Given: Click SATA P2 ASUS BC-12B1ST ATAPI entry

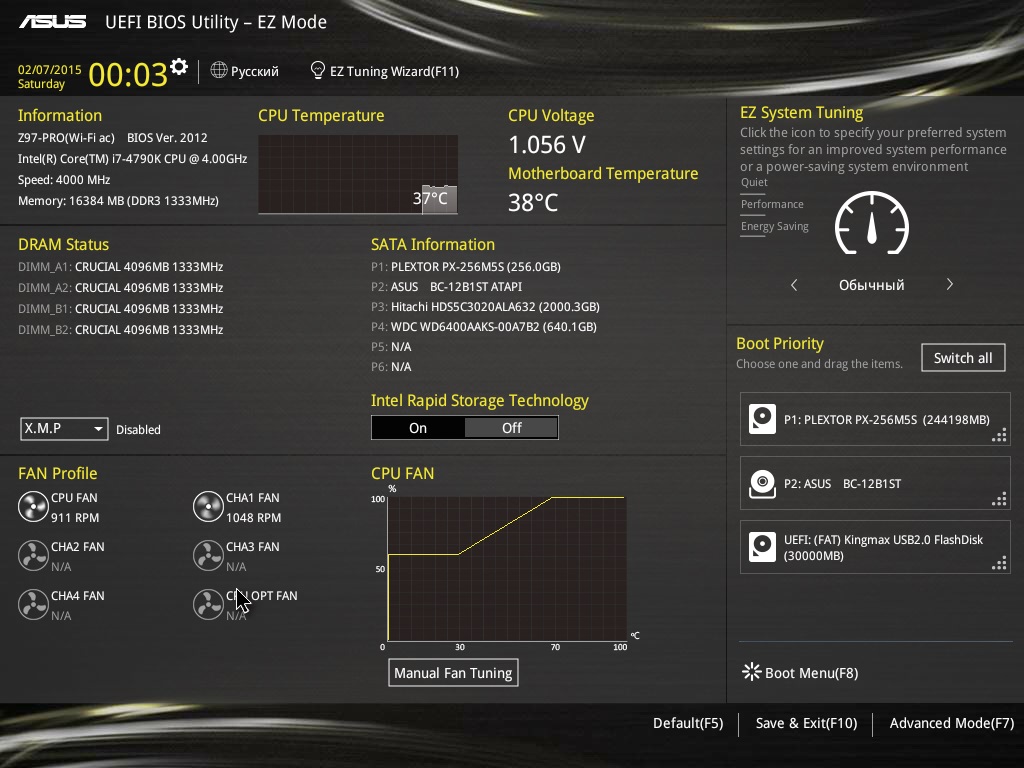Looking at the screenshot, I should point(447,287).
